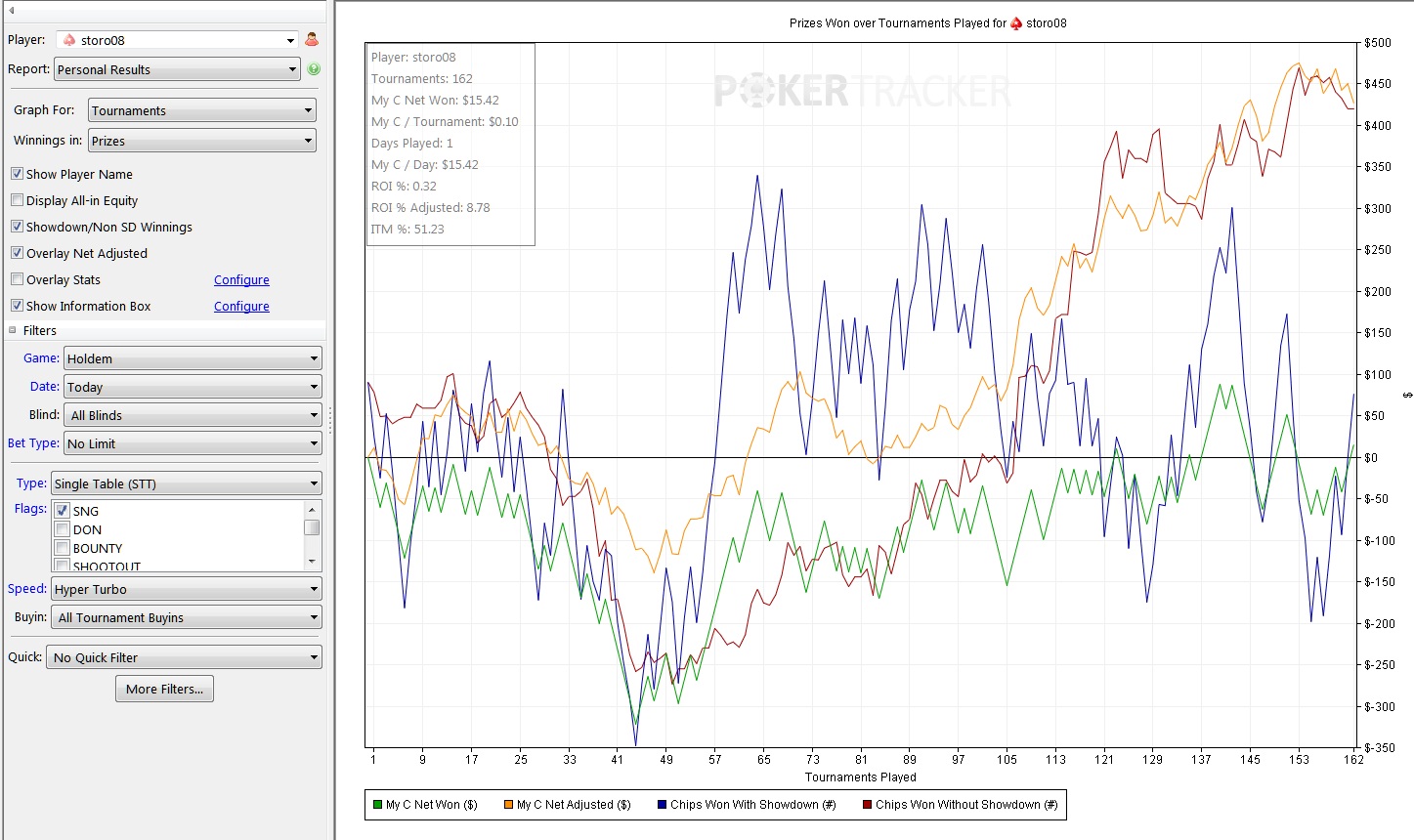The width and height of the screenshot is (1414, 840).
Task: Click Configure link next to Overlay Stats
Action: [x=241, y=280]
